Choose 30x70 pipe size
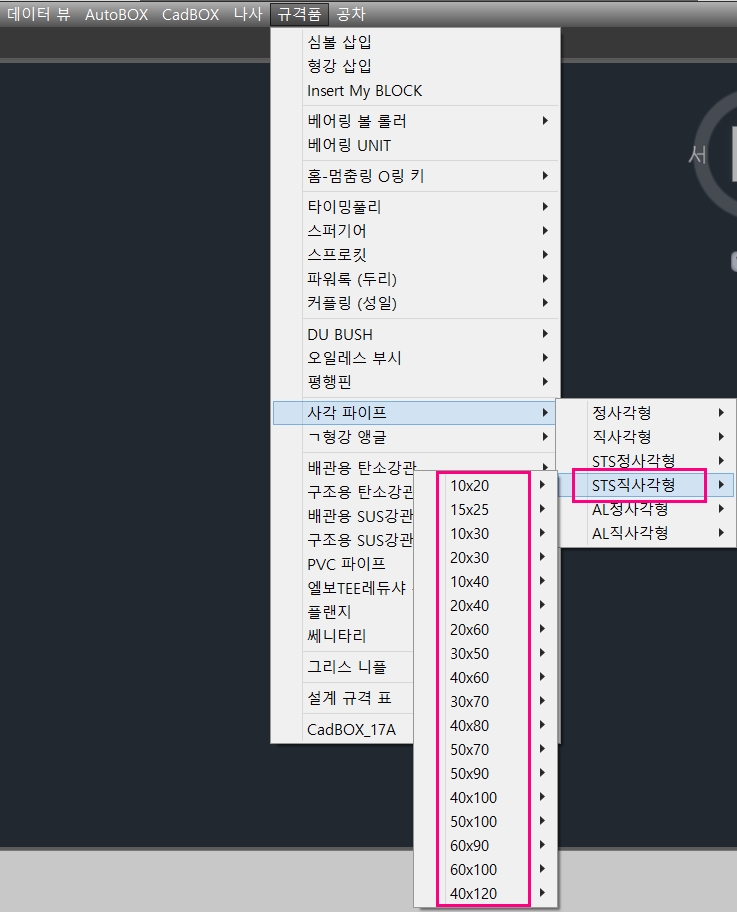Screen dimensions: 737x912 click(x=486, y=701)
